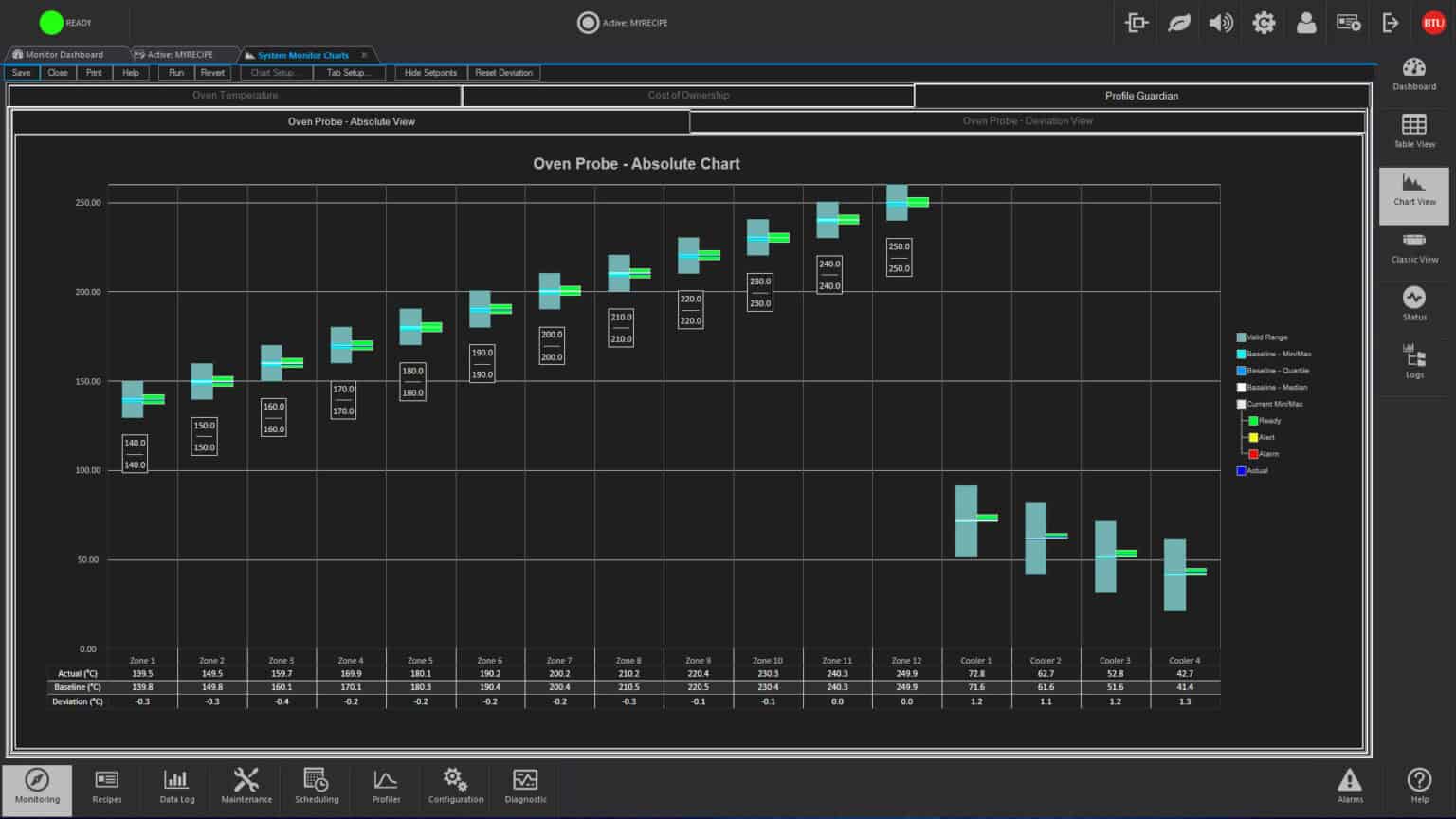Screen dimensions: 1456x819
Task: Click the green leaf energy icon
Action: (1178, 23)
